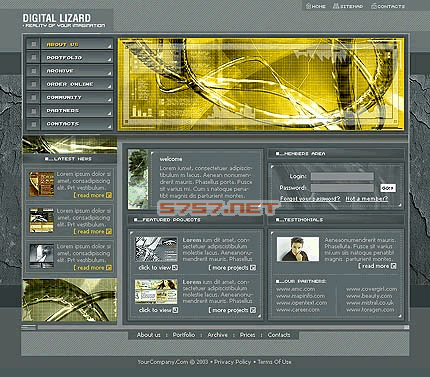This screenshot has height=377, width=430.
Task: Expand the Archive menu corner arrow
Action: (x=109, y=74)
